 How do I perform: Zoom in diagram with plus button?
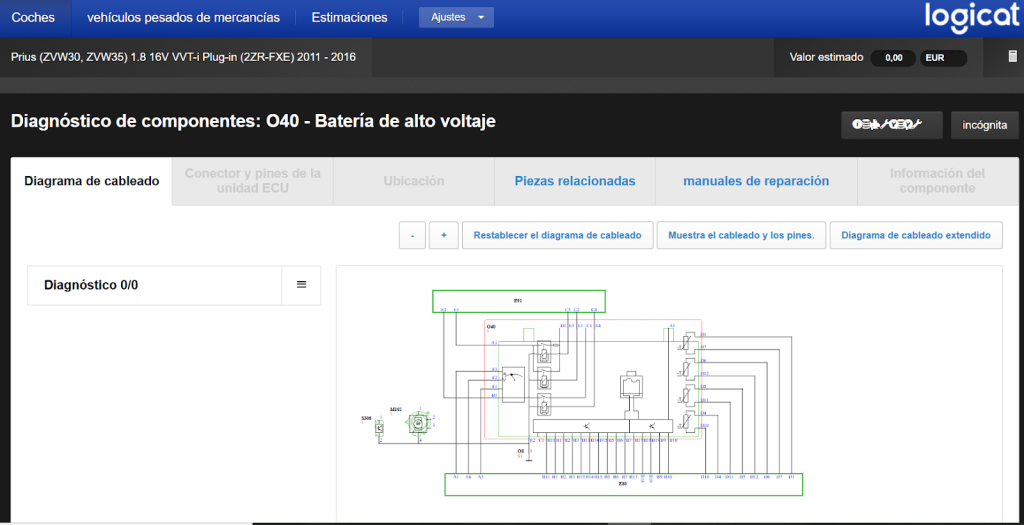pos(443,235)
